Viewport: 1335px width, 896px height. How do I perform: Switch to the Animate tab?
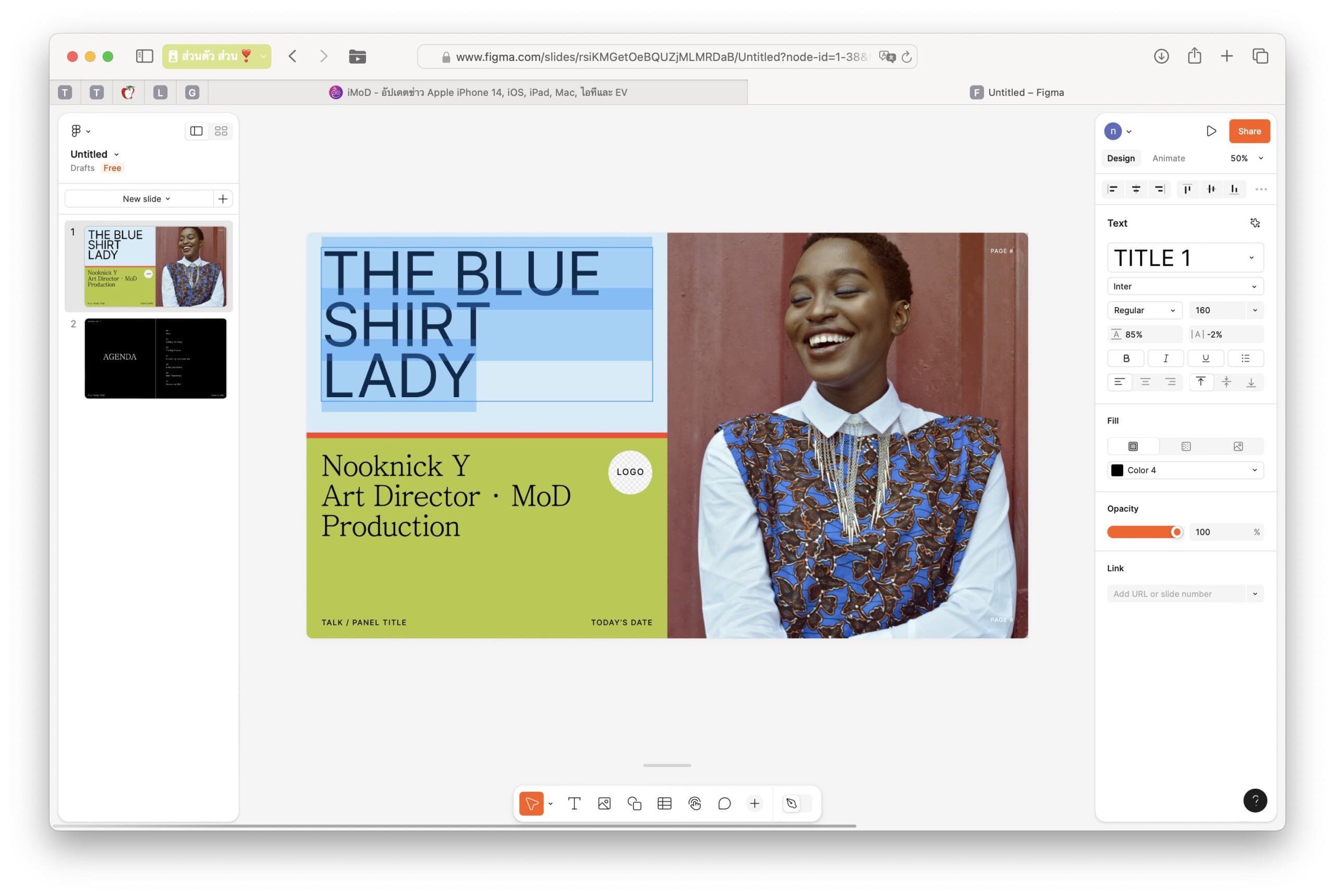pyautogui.click(x=1168, y=158)
